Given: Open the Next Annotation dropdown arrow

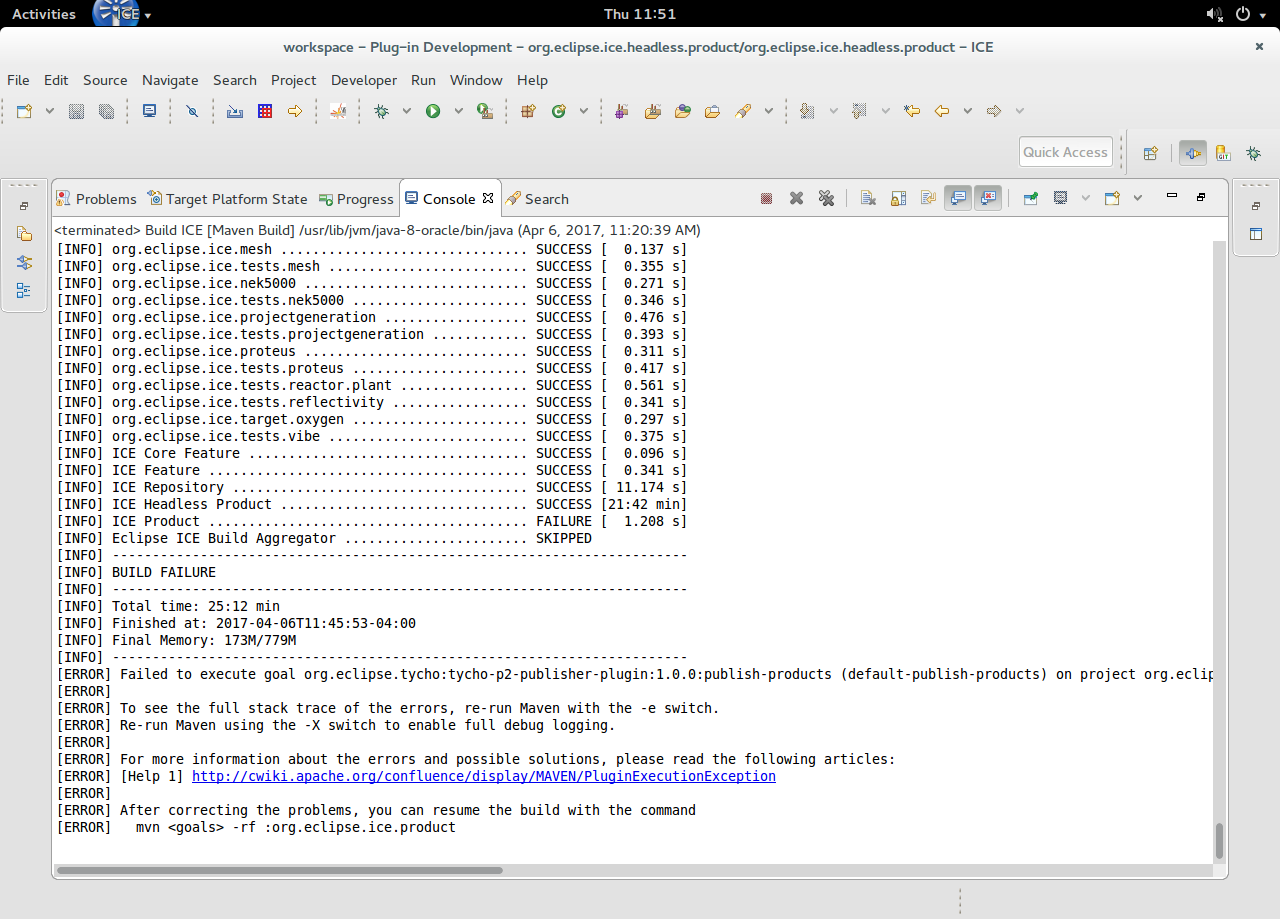Looking at the screenshot, I should 832,111.
